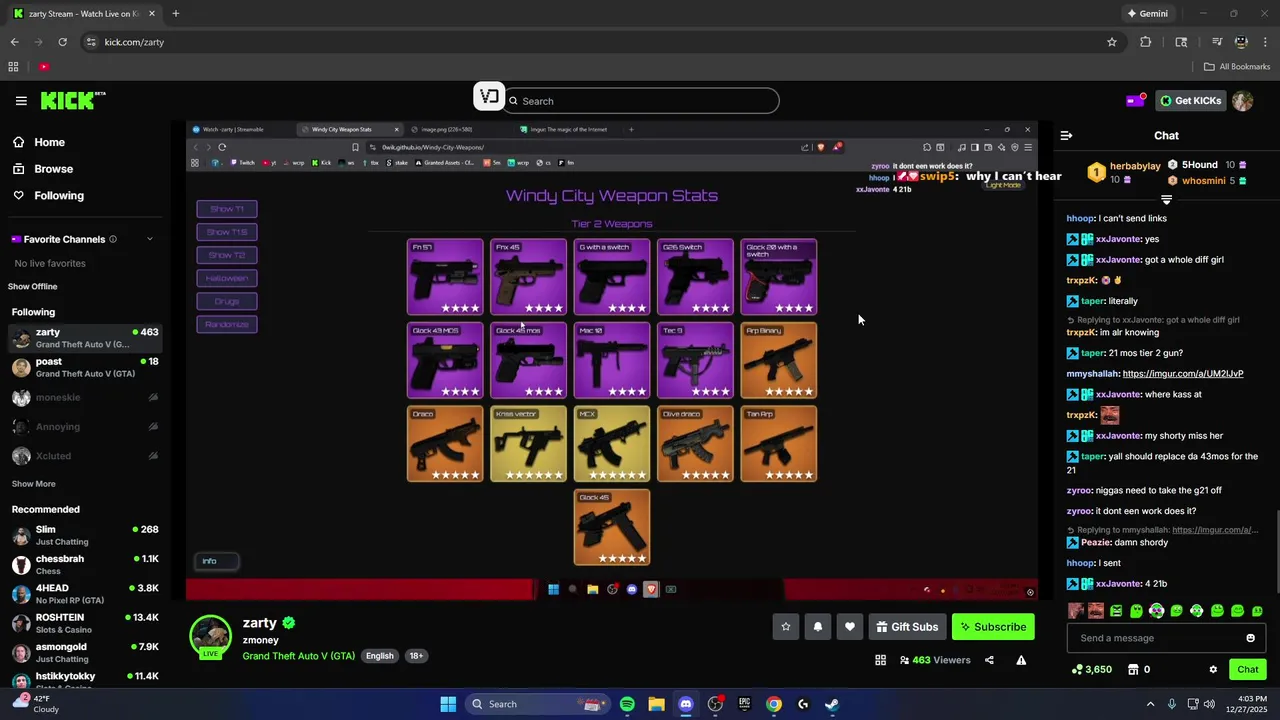Click the YouTube bookmark in bookmarks bar
The image size is (1280, 720).
click(x=43, y=67)
